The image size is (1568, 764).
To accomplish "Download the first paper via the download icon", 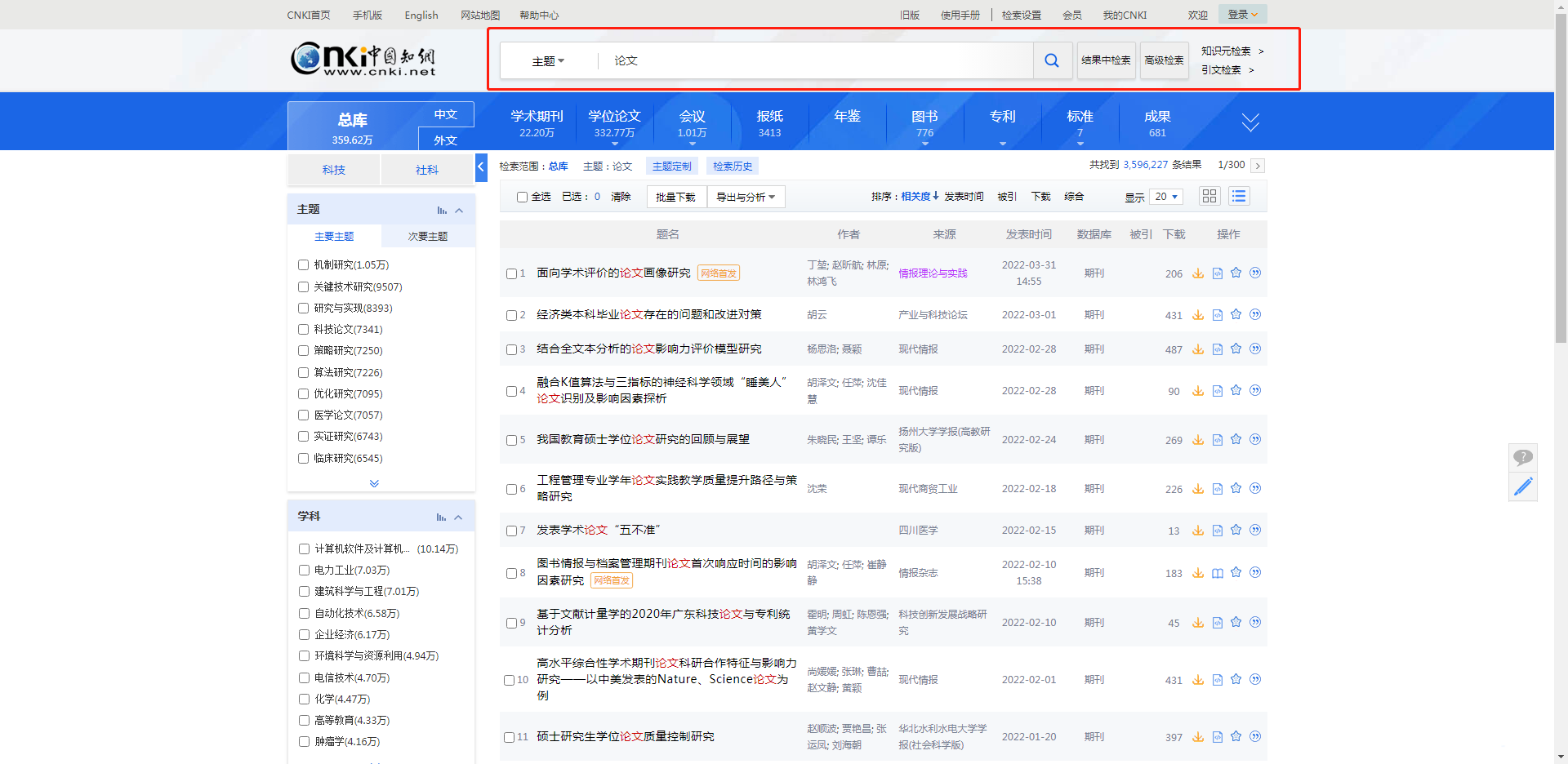I will [x=1198, y=273].
